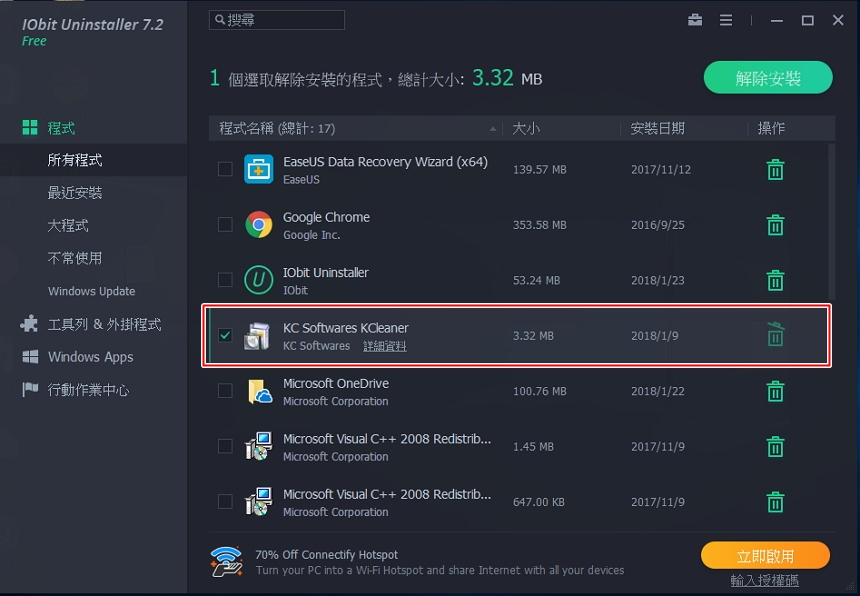Screen dimensions: 860x596
Task: Click the installer icon of the 1.45 MB Visual C++ entry
Action: click(x=258, y=446)
